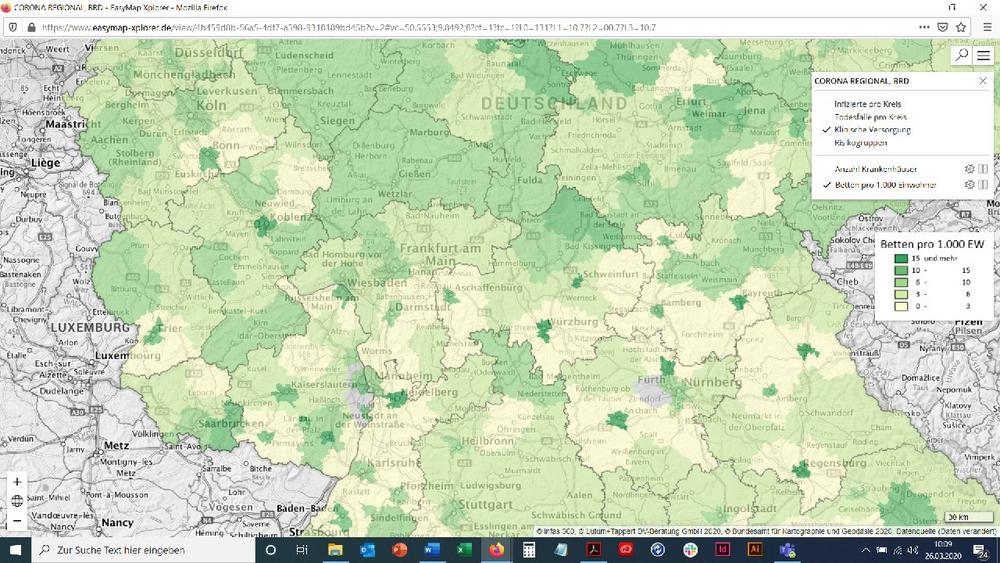Switch to PowerPoint in the taskbar
This screenshot has height=563, width=1000.
399,550
